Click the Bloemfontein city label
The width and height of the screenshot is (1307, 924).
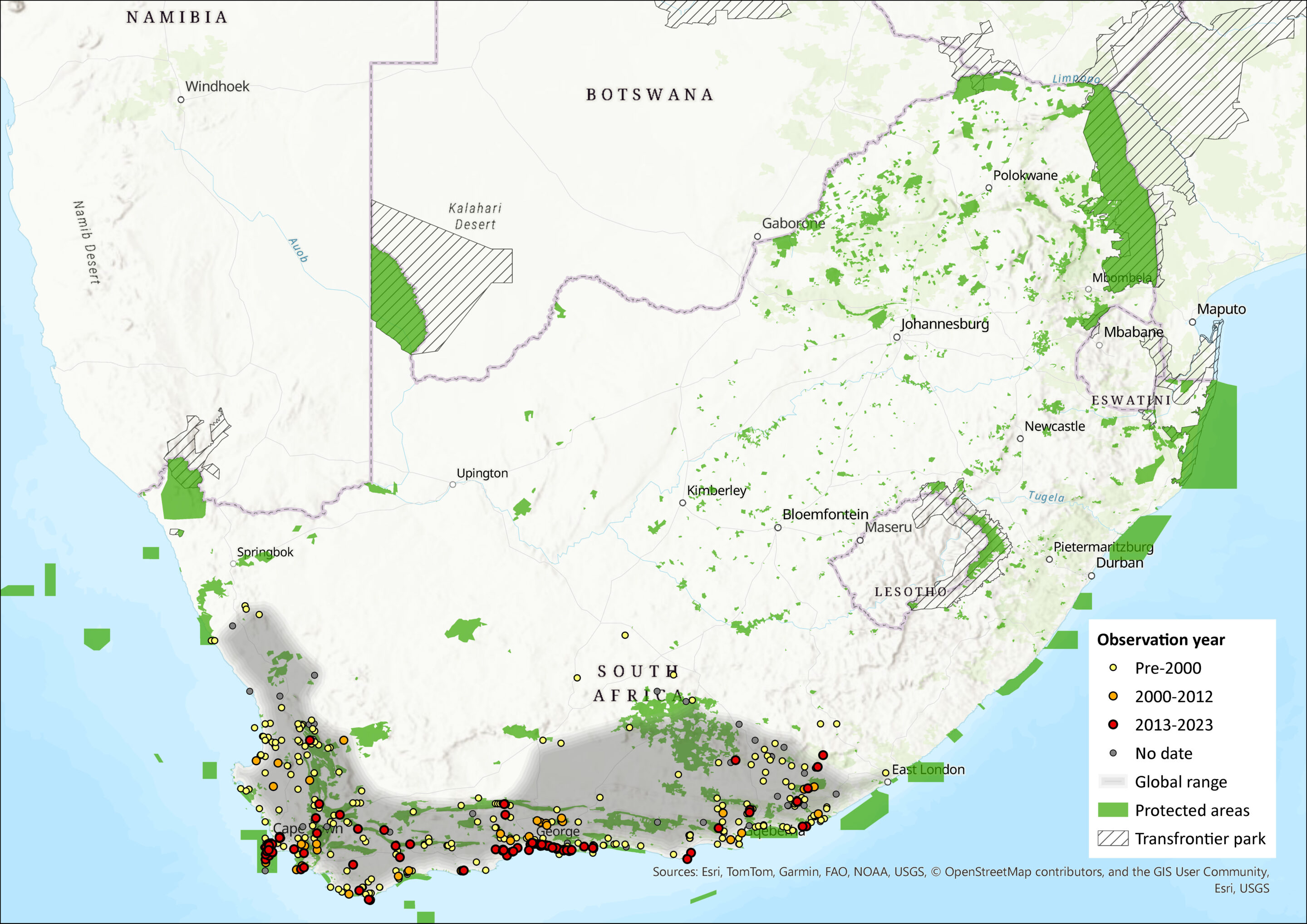pos(825,514)
